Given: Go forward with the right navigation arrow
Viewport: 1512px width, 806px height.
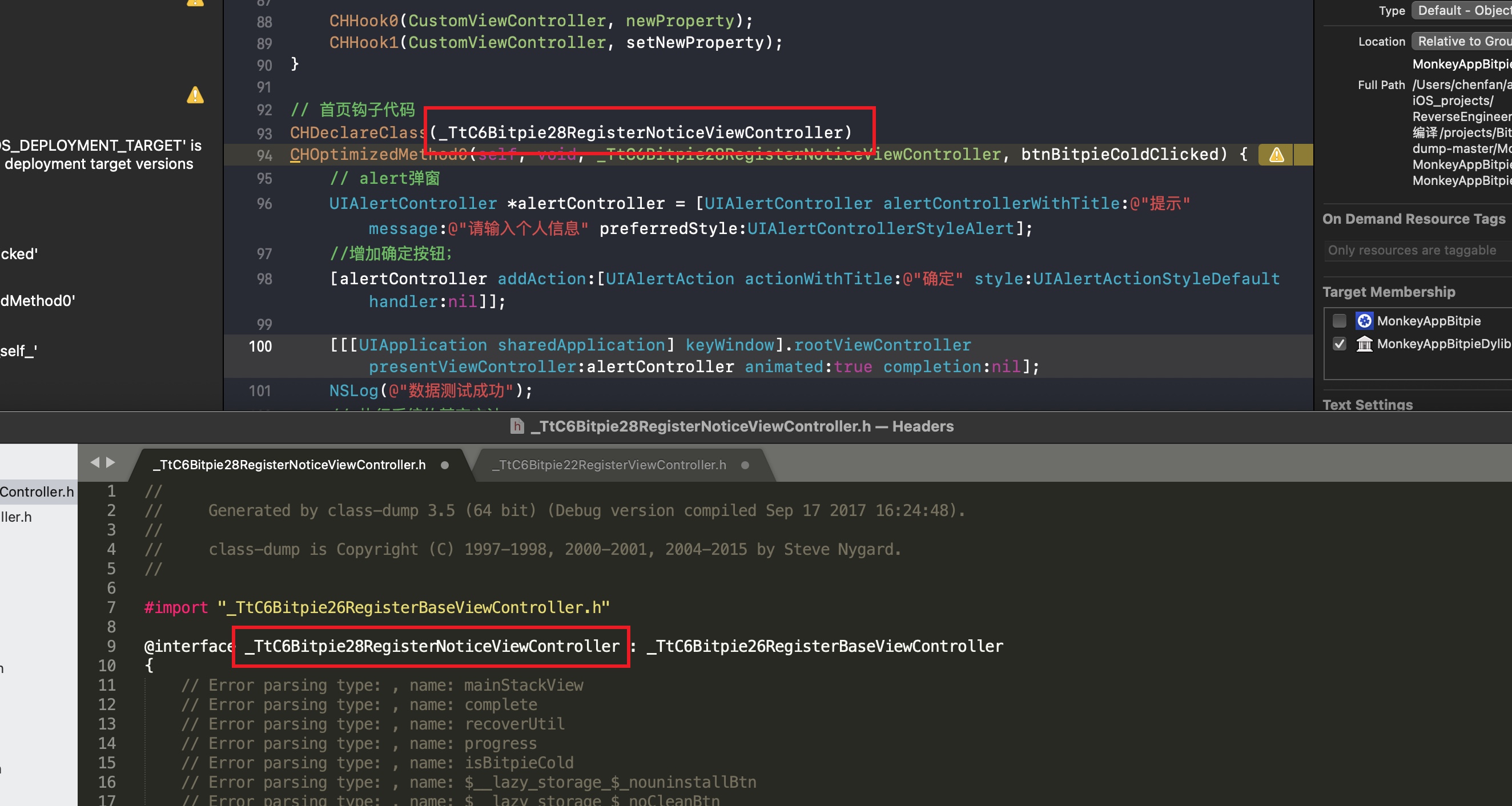Looking at the screenshot, I should click(110, 462).
